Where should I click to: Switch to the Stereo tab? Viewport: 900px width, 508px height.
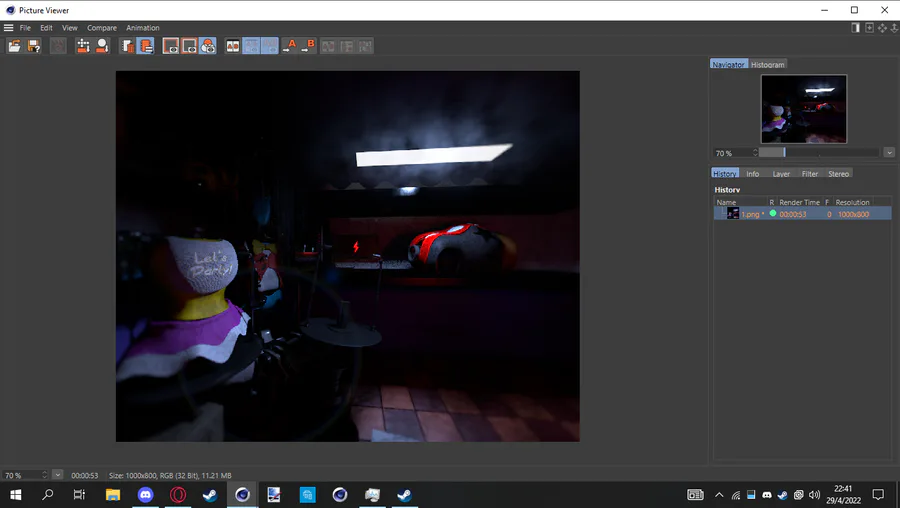(839, 173)
